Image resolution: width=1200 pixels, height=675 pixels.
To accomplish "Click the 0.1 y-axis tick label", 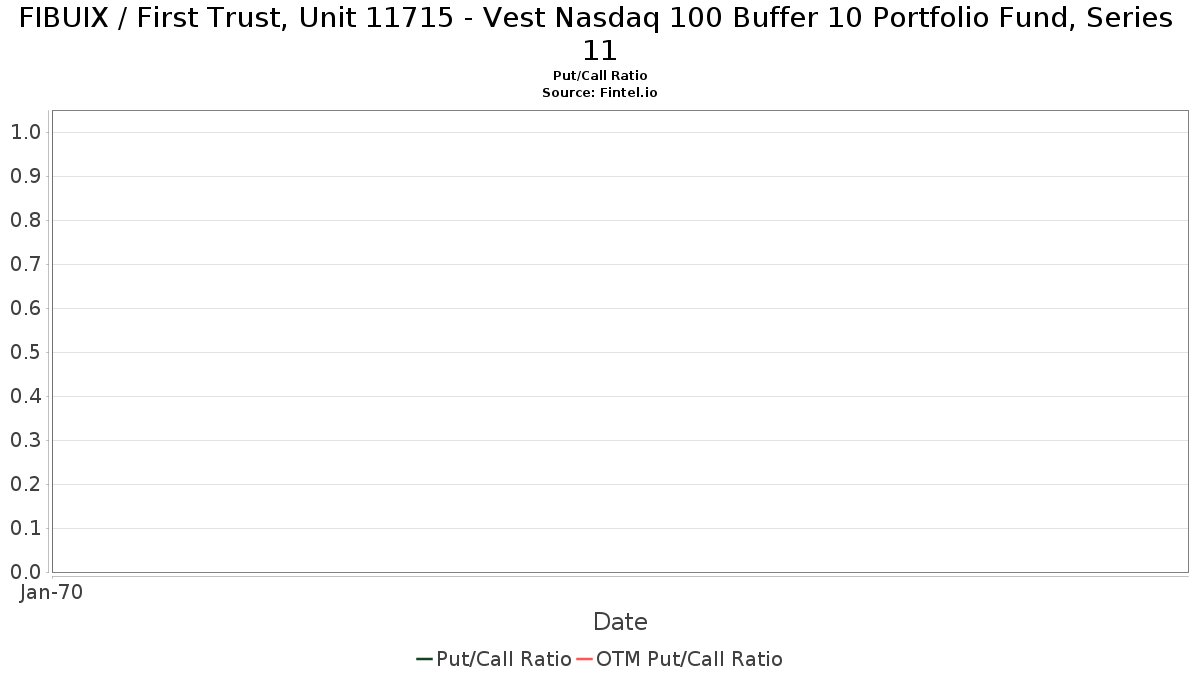I will tap(25, 528).
